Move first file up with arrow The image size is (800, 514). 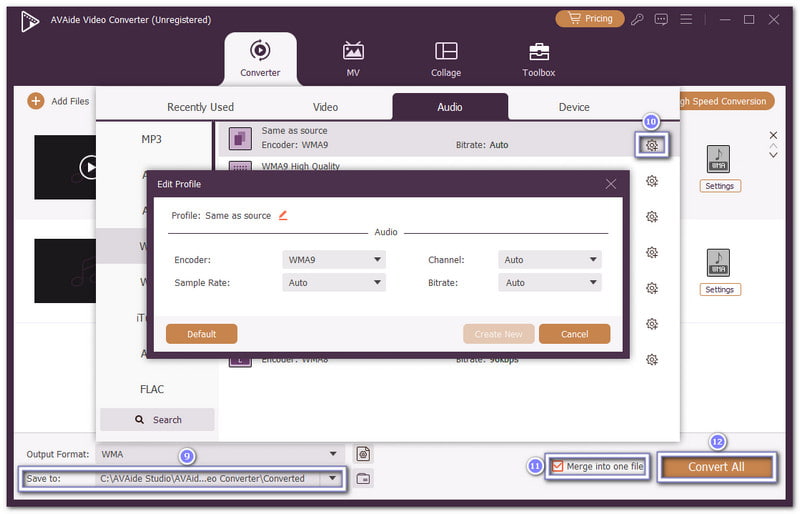click(773, 146)
